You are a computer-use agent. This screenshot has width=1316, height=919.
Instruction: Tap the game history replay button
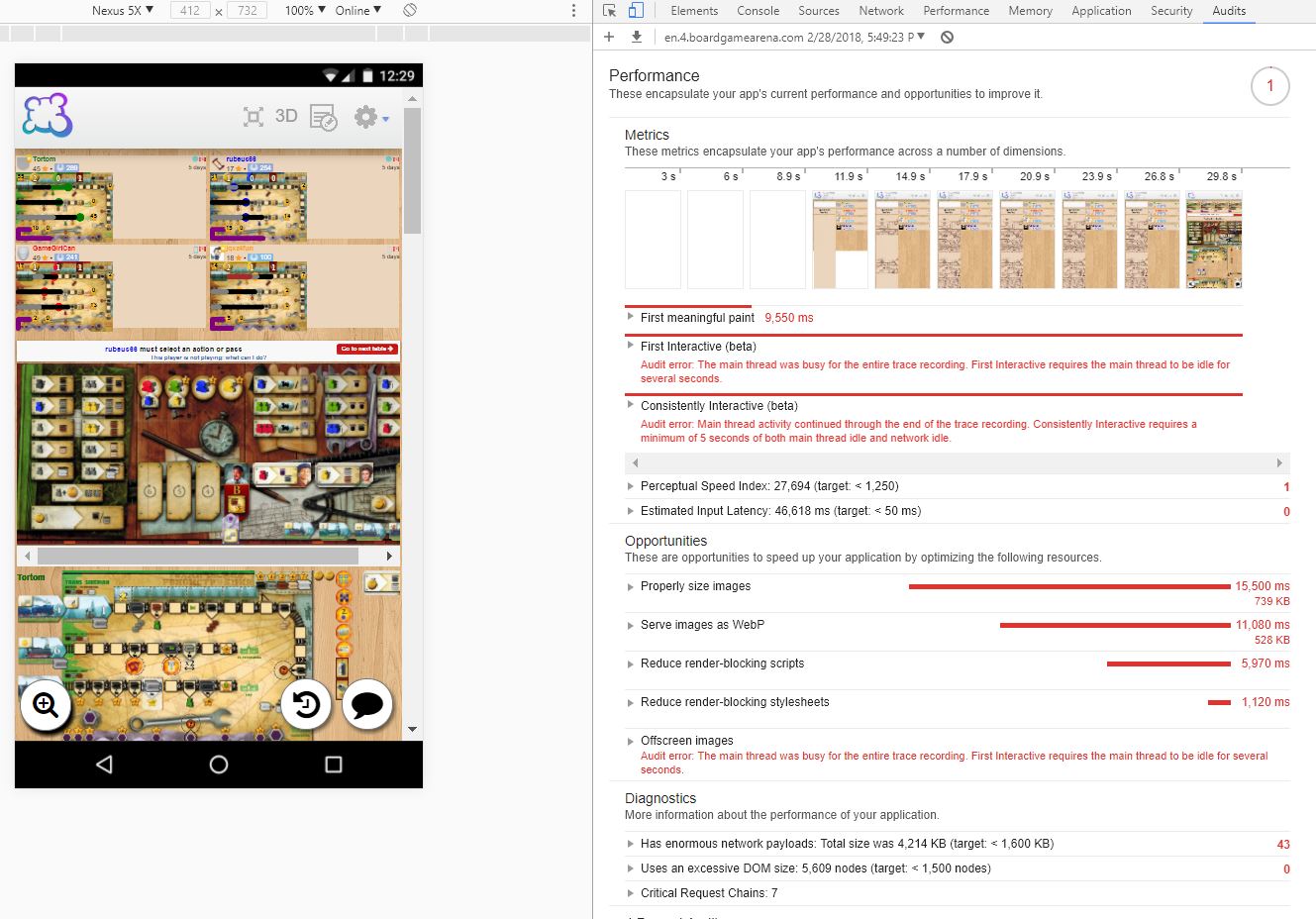(306, 705)
